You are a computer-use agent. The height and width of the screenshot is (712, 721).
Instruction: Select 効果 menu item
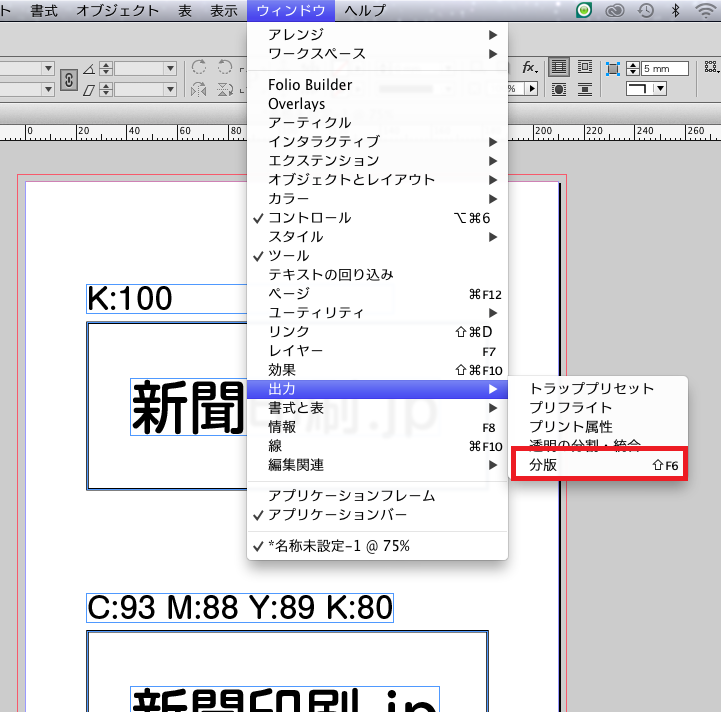coord(377,370)
